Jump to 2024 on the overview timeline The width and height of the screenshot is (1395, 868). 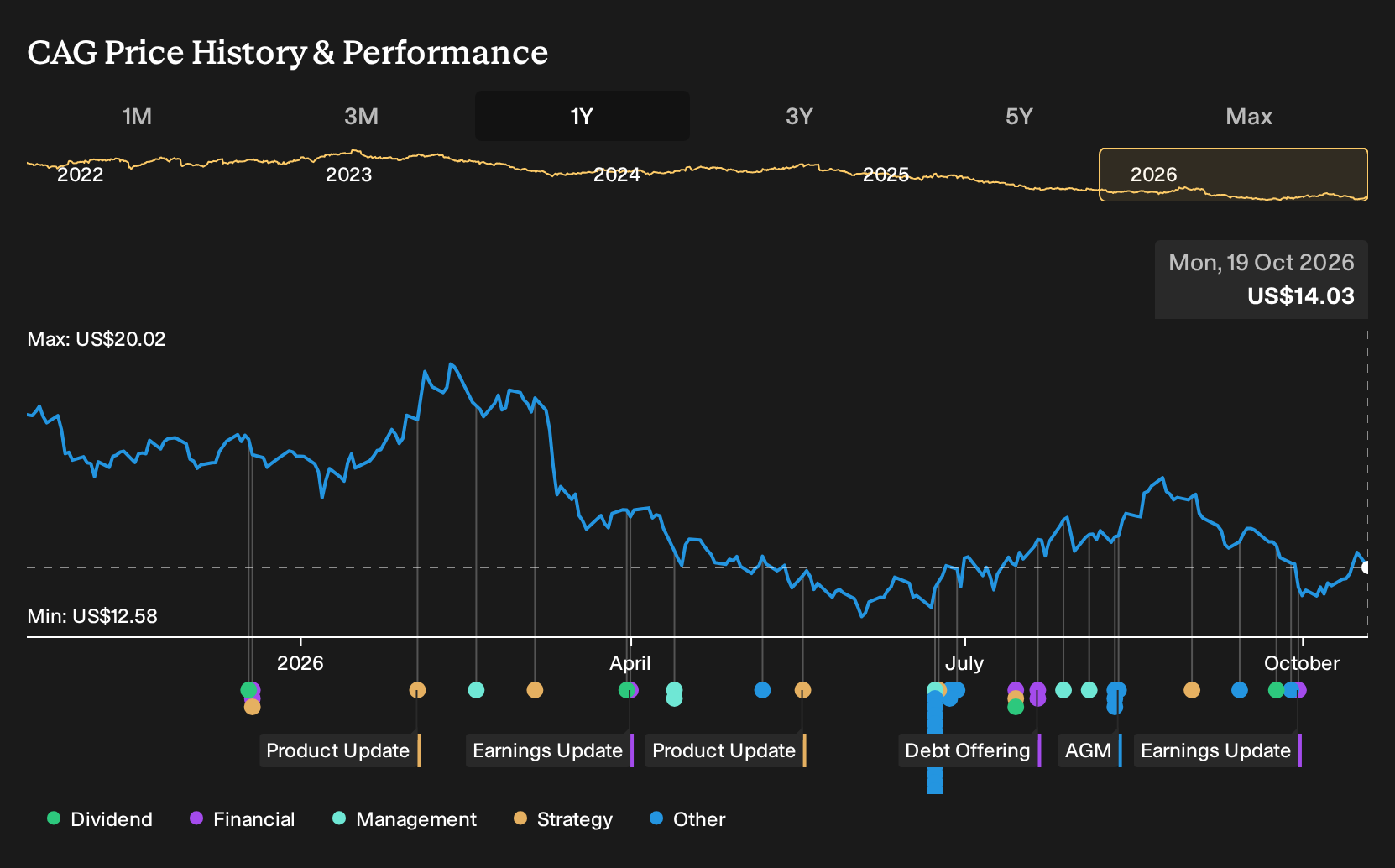(x=617, y=175)
